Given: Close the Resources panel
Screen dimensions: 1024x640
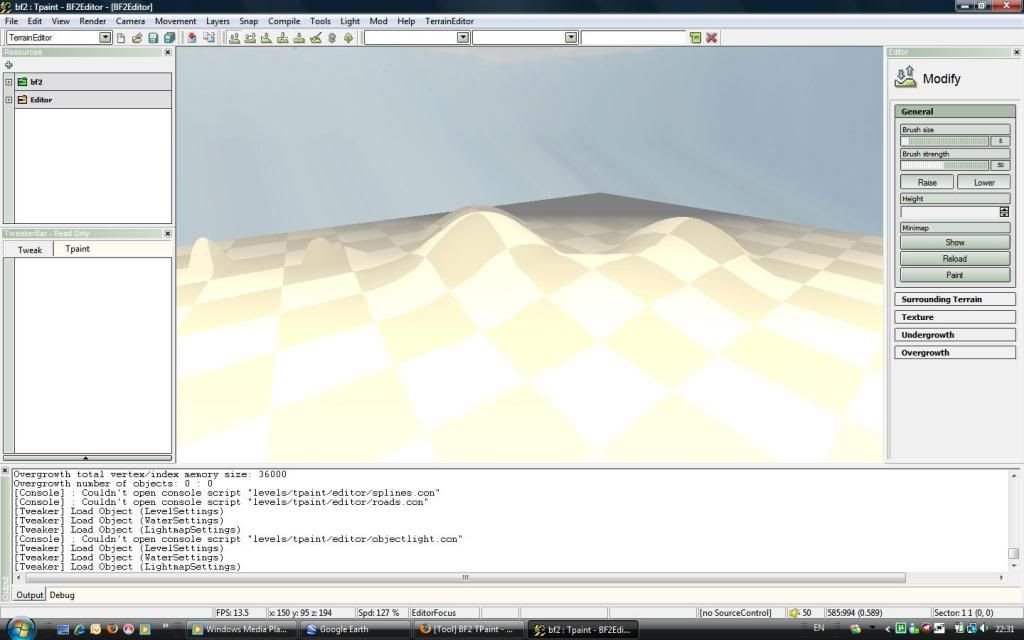Looking at the screenshot, I should [166, 52].
